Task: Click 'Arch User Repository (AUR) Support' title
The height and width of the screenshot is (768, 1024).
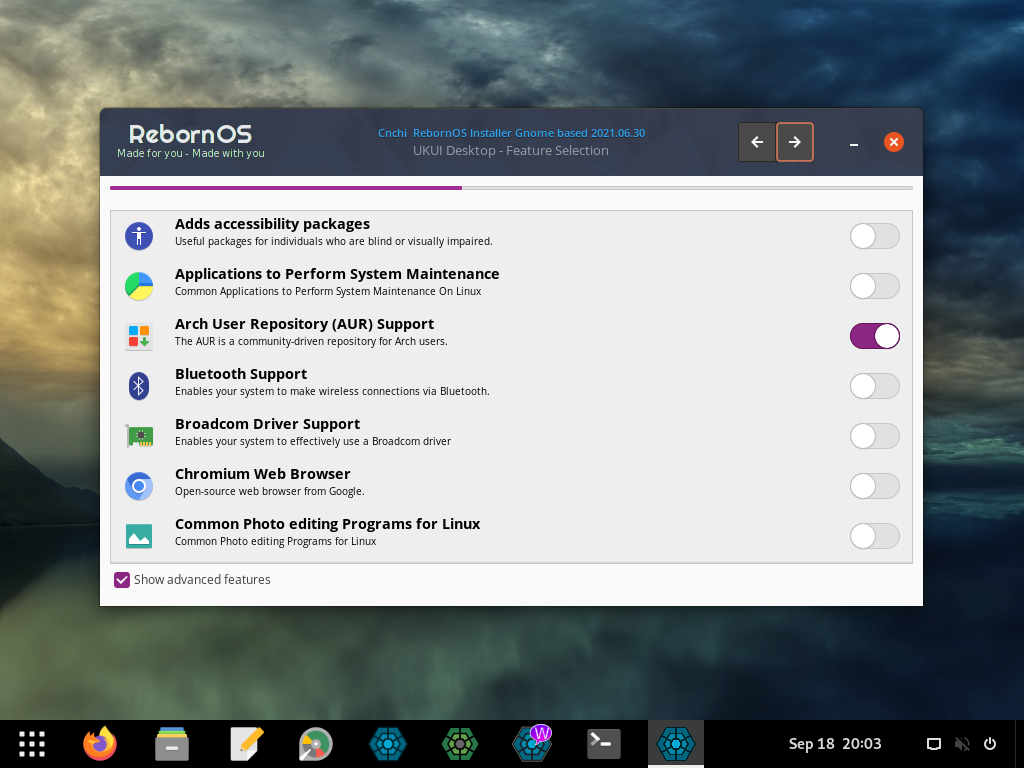Action: pyautogui.click(x=304, y=324)
